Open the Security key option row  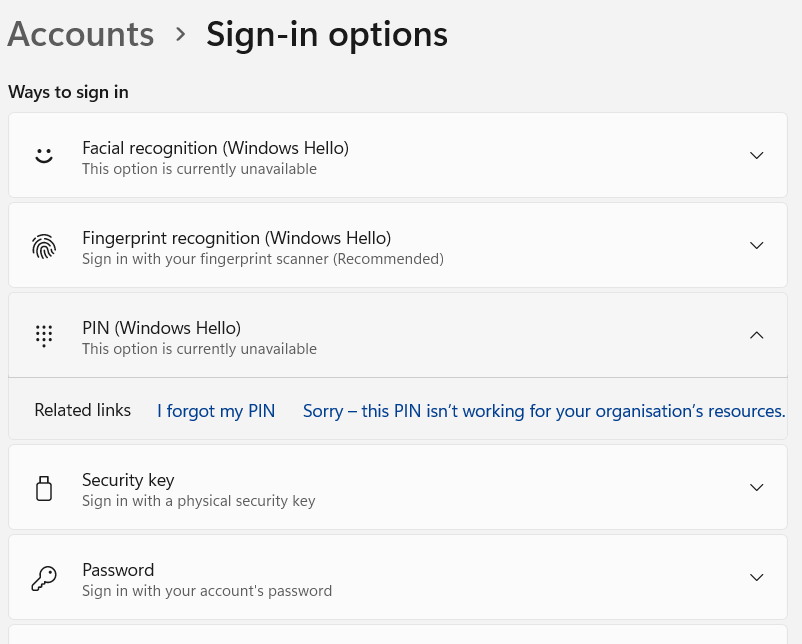tap(398, 488)
